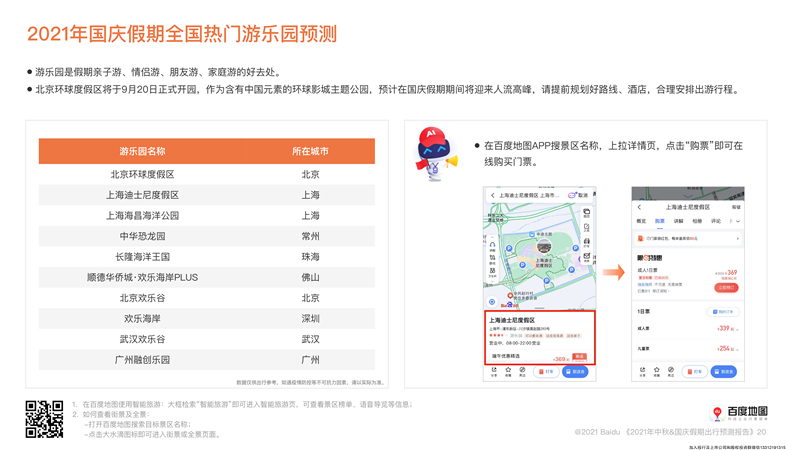Tap back arrow in right ticket screenshot header
The height and width of the screenshot is (450, 800).
(639, 207)
